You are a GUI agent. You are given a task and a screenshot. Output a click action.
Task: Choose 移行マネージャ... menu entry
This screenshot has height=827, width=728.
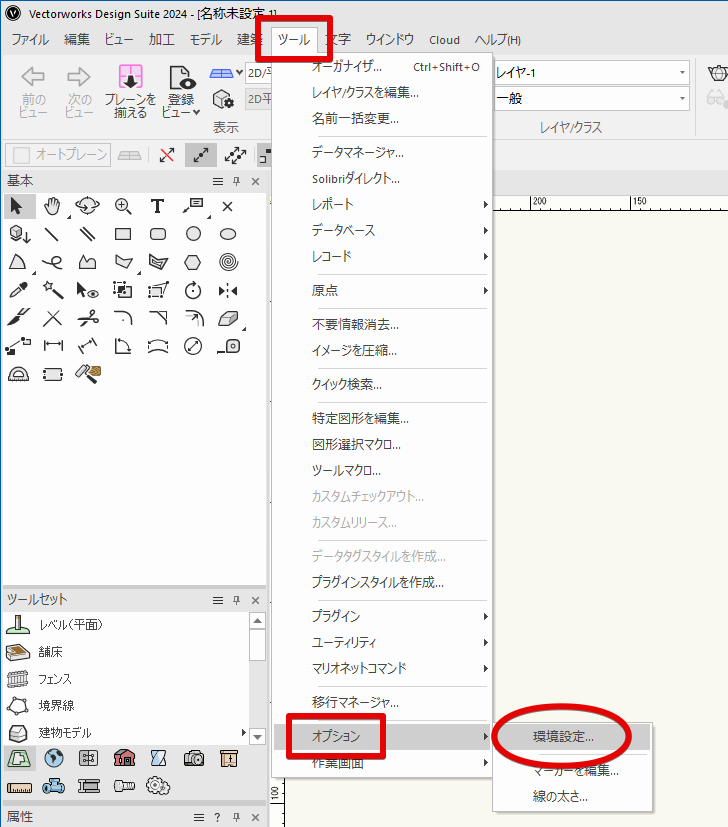pos(382,702)
